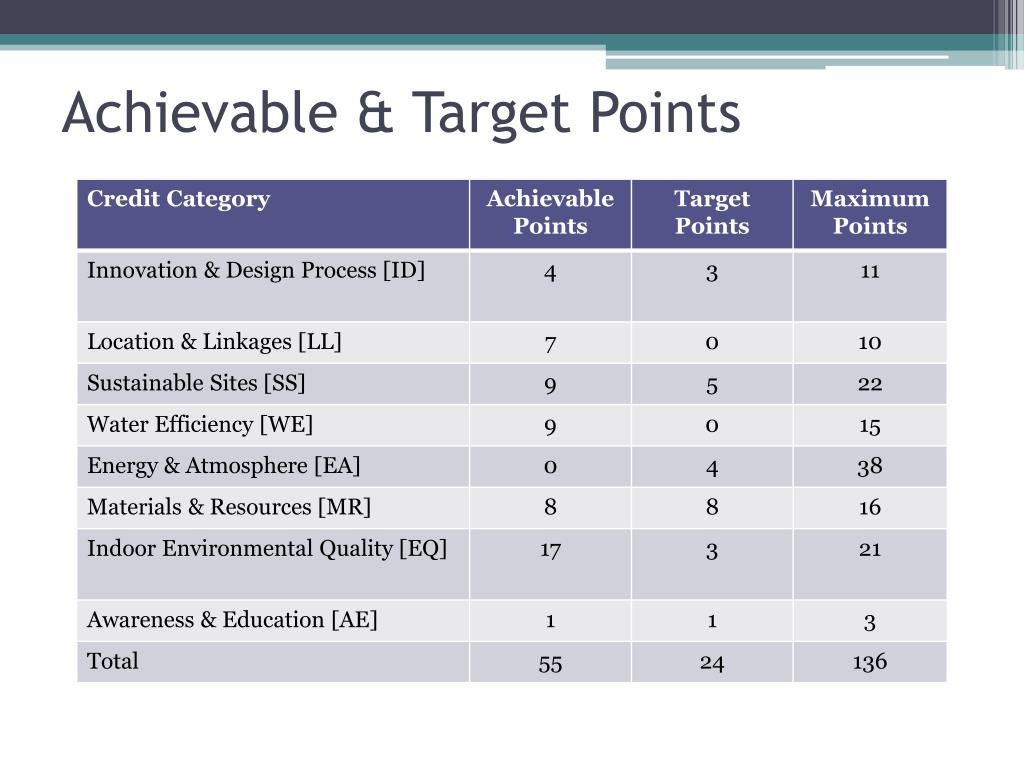
Task: Select Total maximum value 136
Action: (x=870, y=662)
